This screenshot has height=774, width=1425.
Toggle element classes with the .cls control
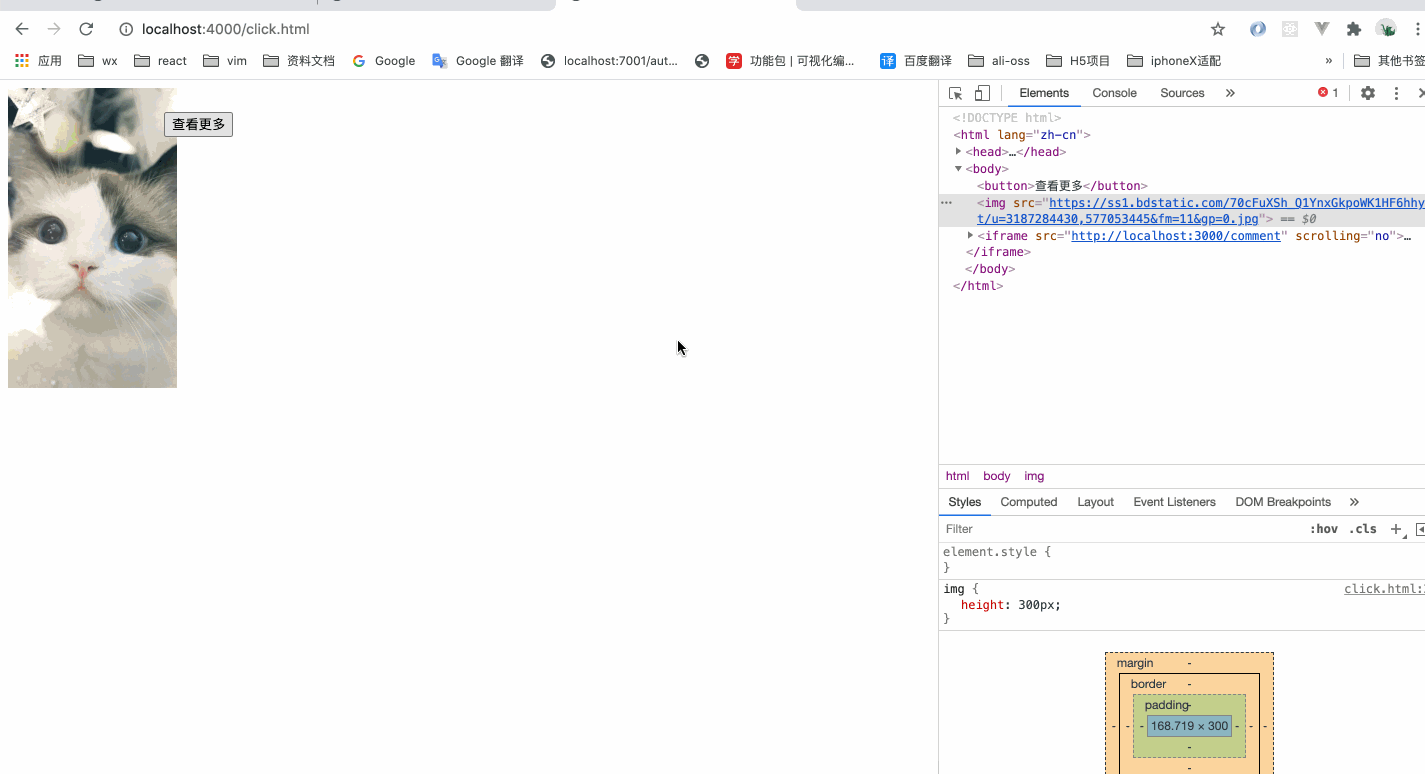[1362, 528]
